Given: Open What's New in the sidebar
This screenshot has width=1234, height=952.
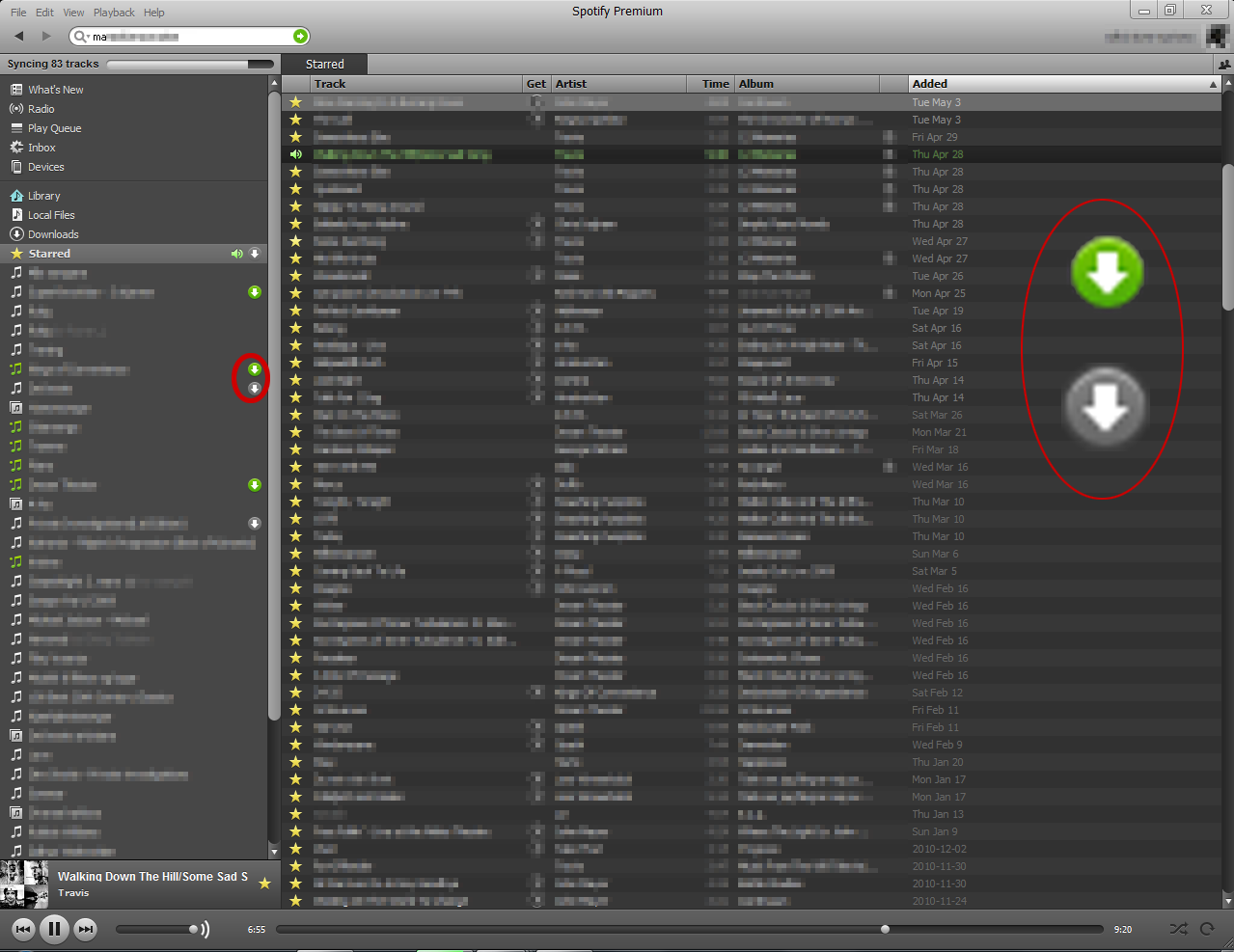Looking at the screenshot, I should [x=56, y=90].
